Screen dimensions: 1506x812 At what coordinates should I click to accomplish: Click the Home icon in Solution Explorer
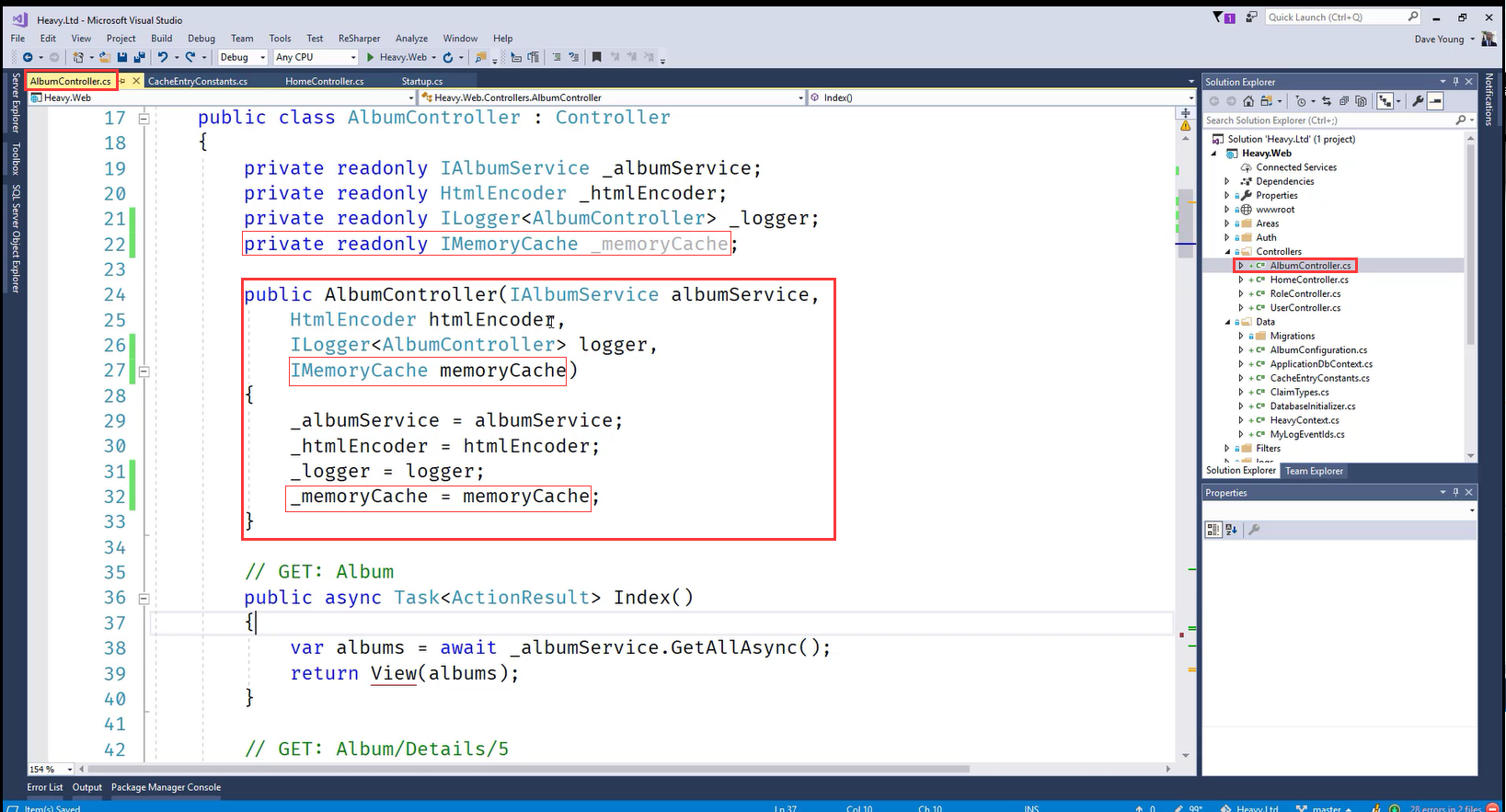[x=1248, y=101]
